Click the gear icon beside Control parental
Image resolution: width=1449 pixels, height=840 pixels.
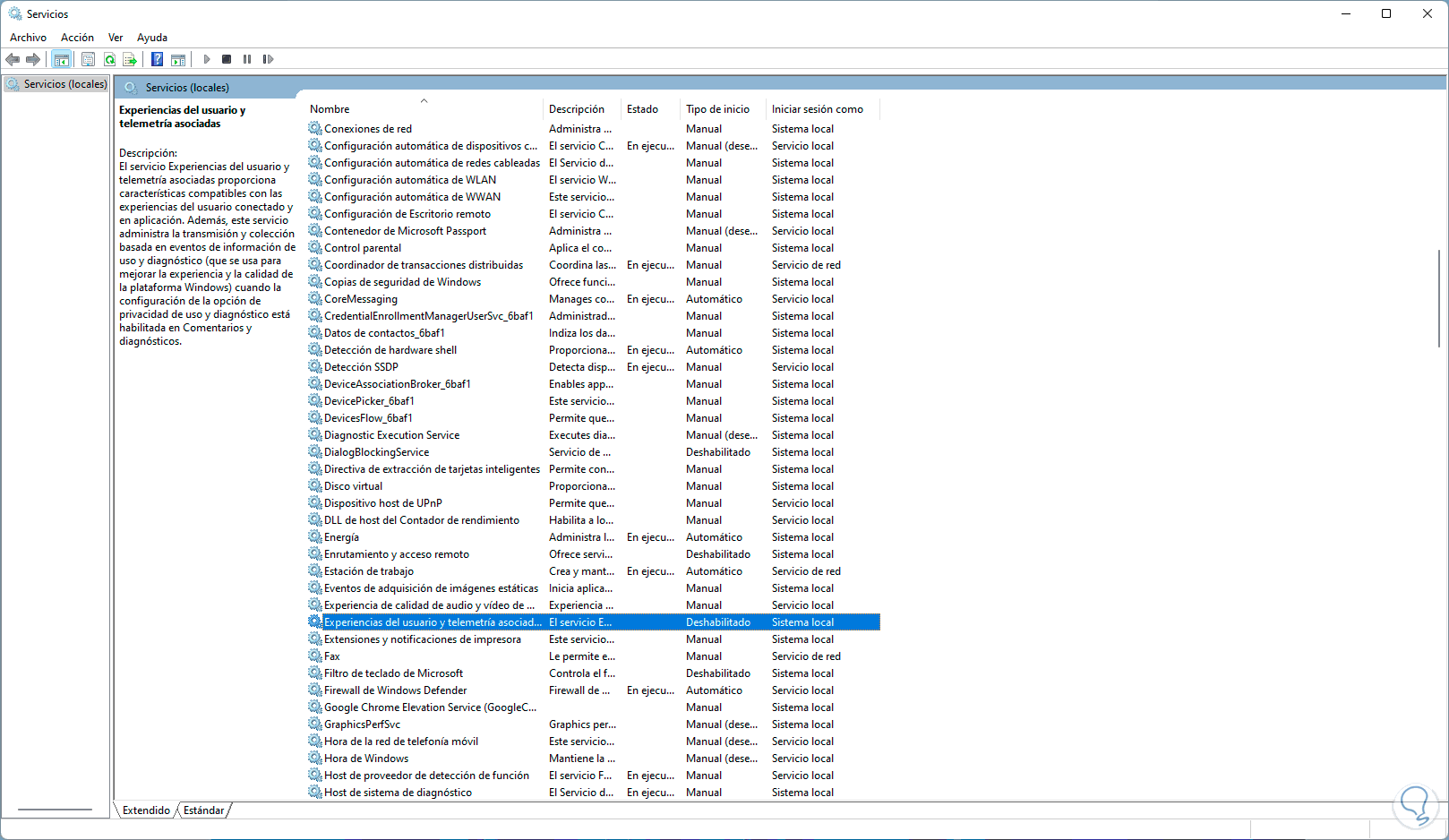pyautogui.click(x=315, y=247)
